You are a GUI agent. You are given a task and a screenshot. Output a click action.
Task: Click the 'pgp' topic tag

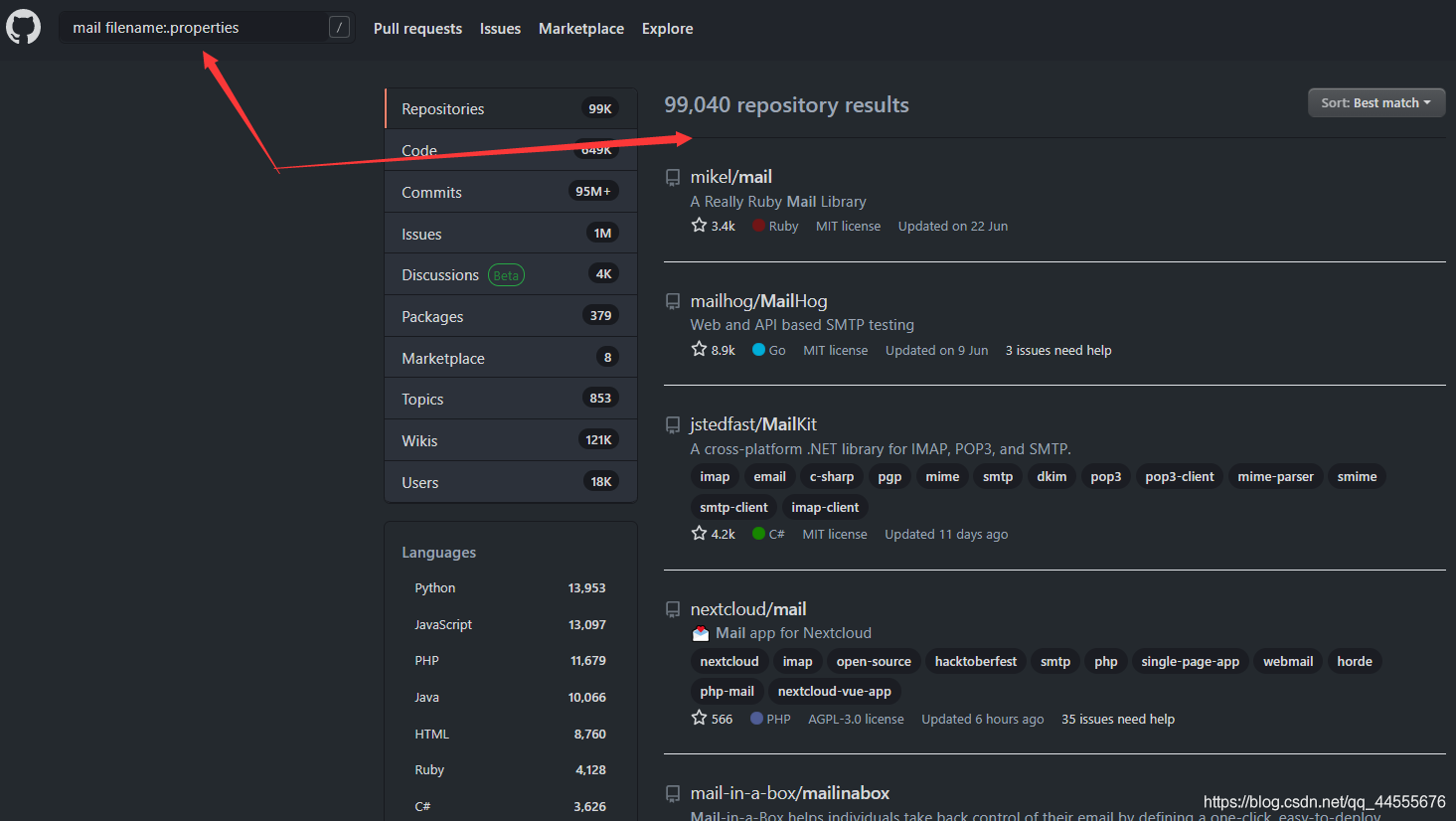(x=890, y=477)
